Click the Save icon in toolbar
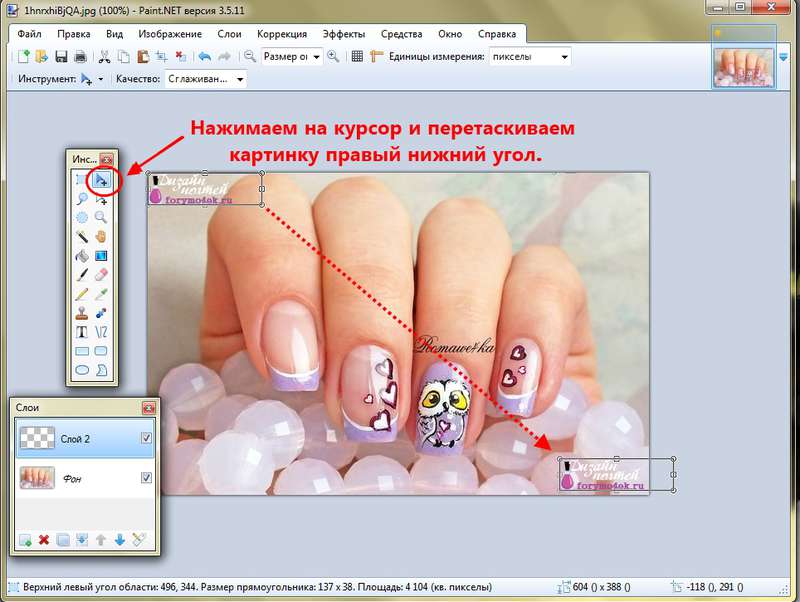The height and width of the screenshot is (602, 800). 59,57
